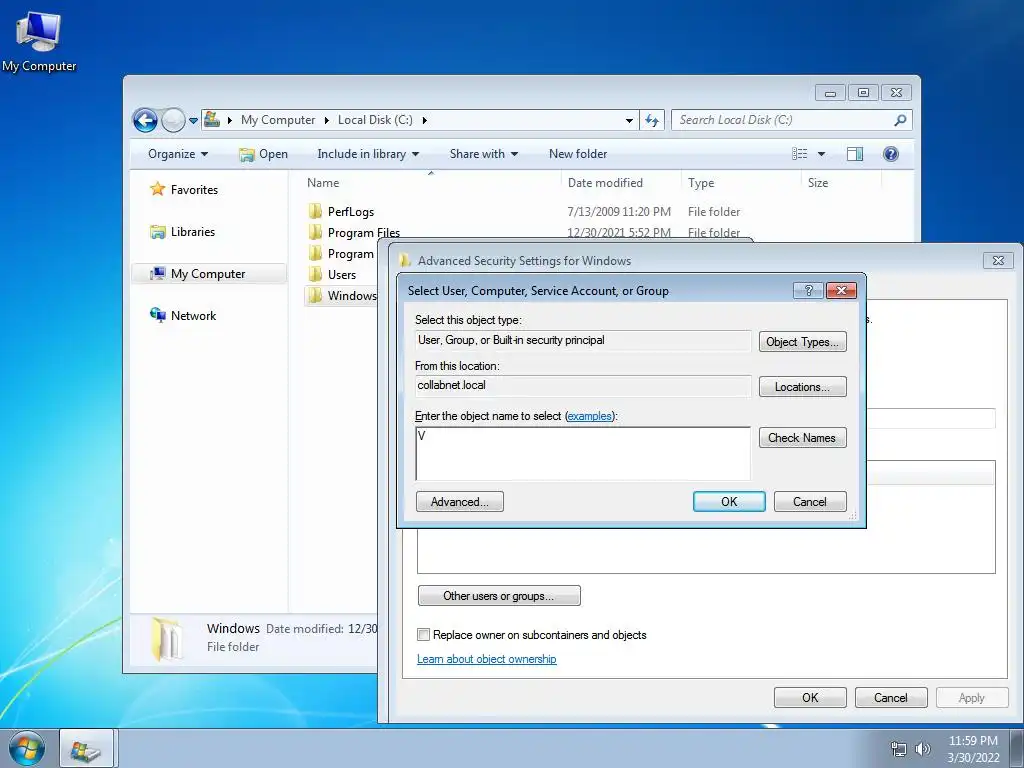Click the network tray icon
The width and height of the screenshot is (1024, 768).
click(x=899, y=749)
